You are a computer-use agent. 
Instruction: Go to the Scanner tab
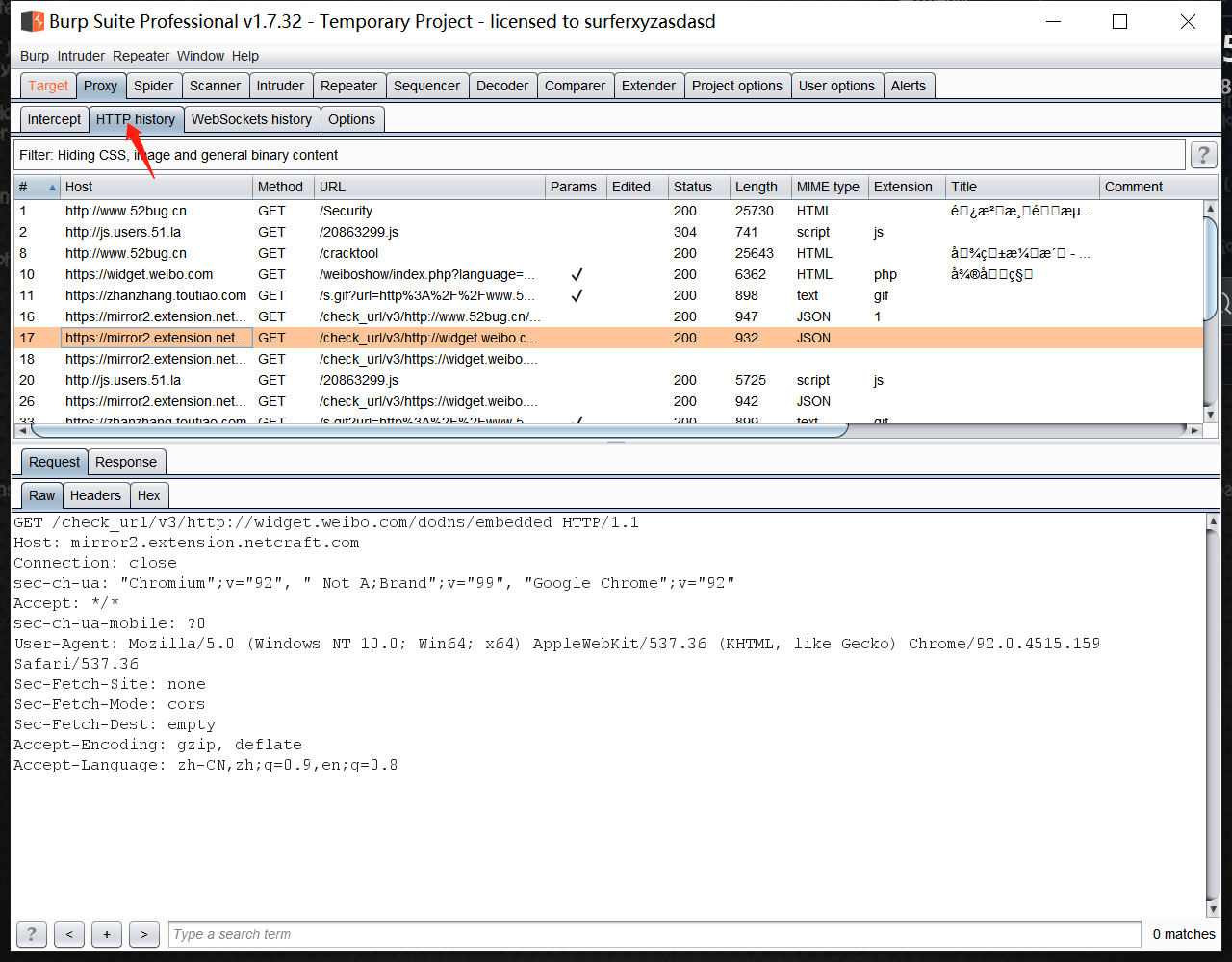pyautogui.click(x=215, y=86)
